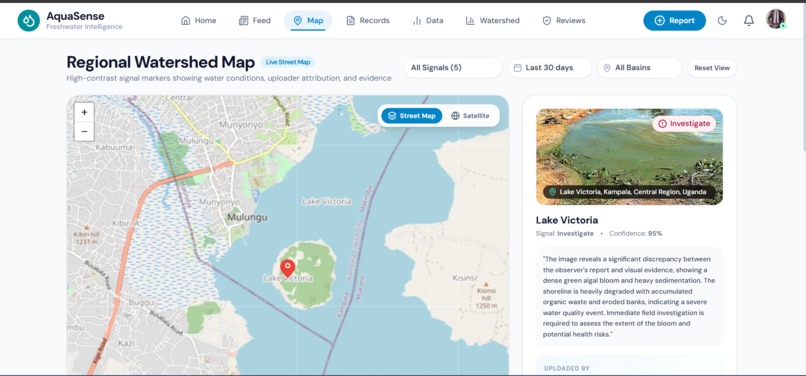Switch to Satellite layer view

pos(470,116)
